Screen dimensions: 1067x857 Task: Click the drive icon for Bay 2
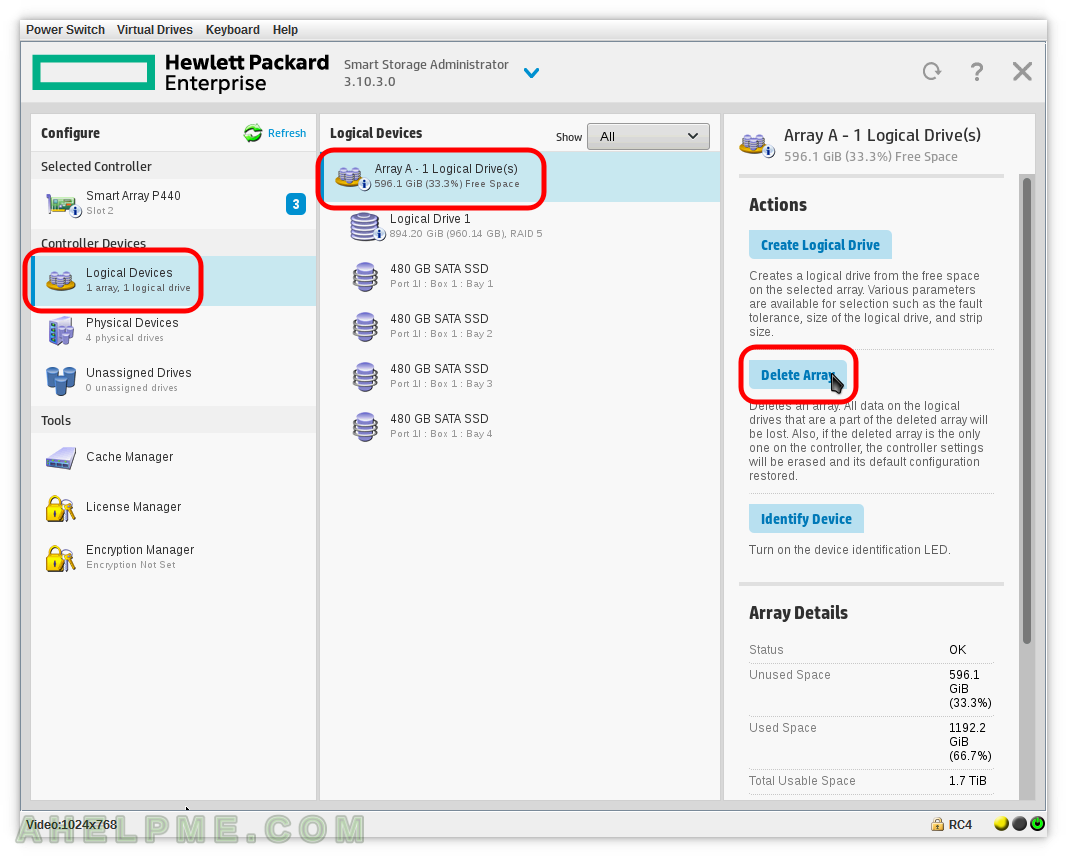365,327
